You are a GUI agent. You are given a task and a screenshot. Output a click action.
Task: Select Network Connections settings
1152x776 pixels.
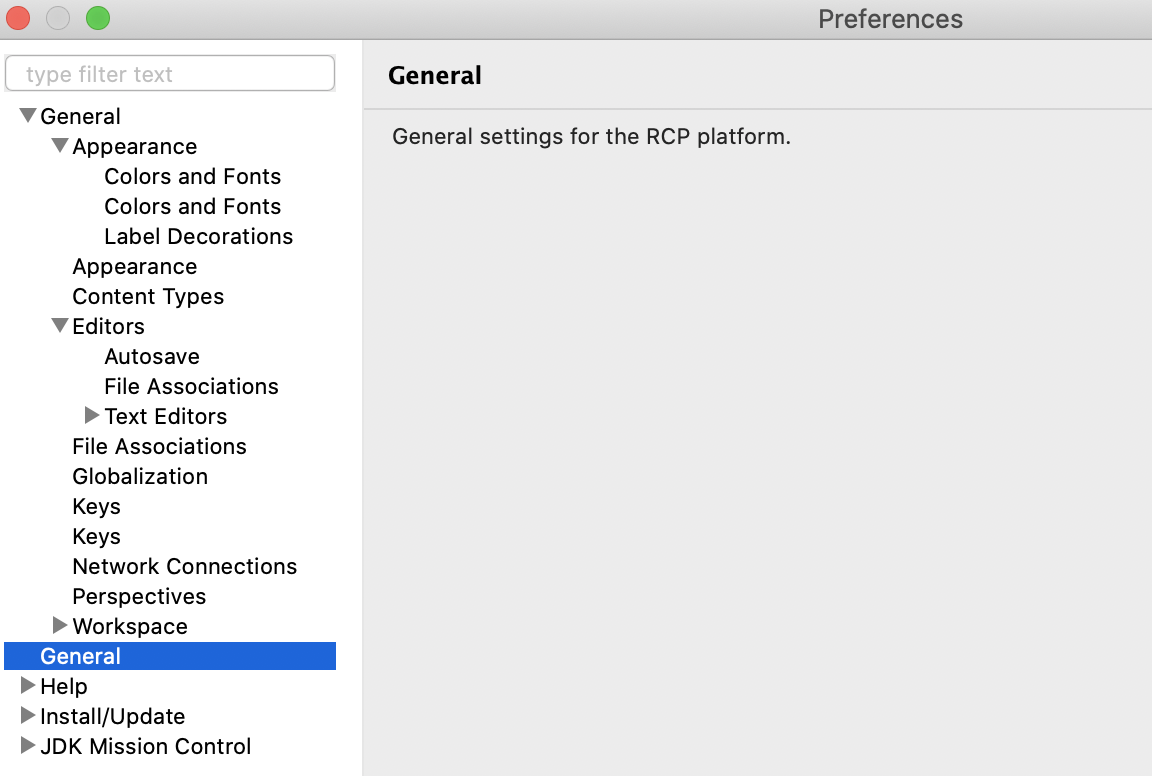coord(184,566)
